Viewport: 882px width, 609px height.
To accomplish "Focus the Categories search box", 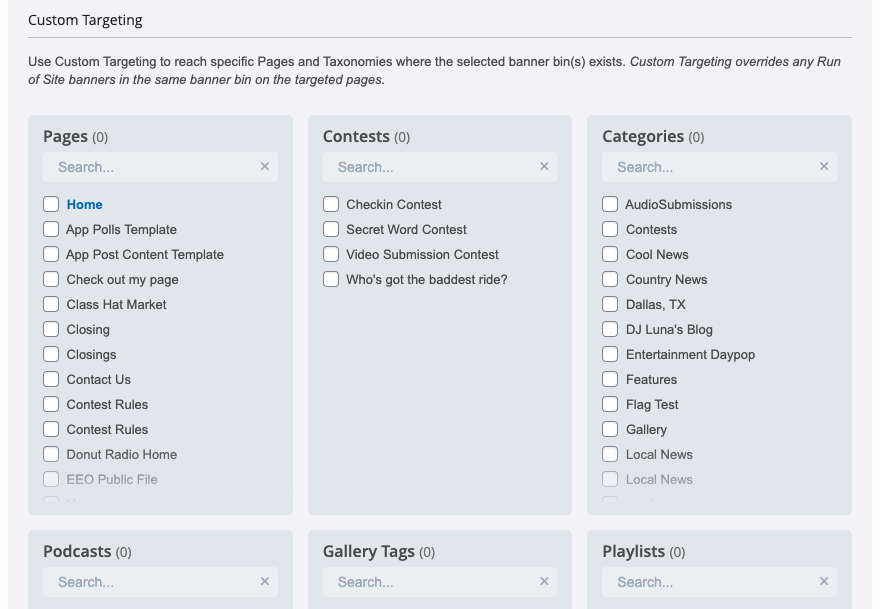I will 711,167.
